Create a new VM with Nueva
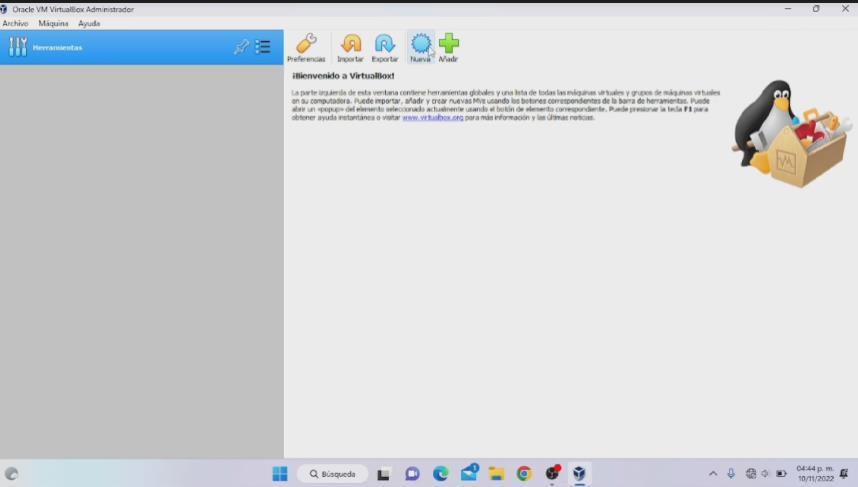This screenshot has height=487, width=858. point(421,47)
